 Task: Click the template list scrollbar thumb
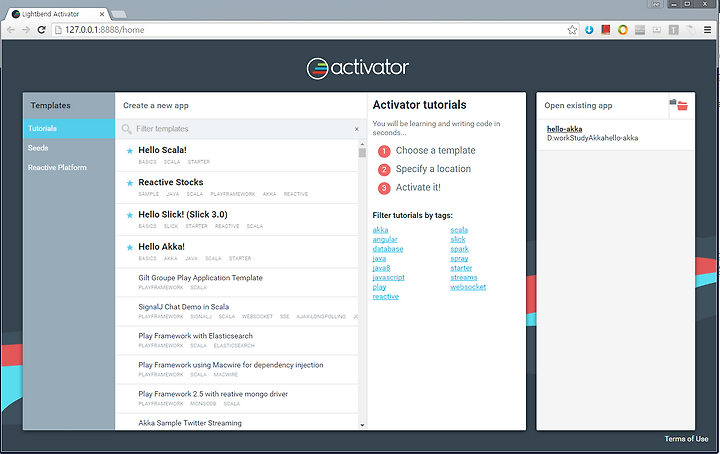click(362, 153)
